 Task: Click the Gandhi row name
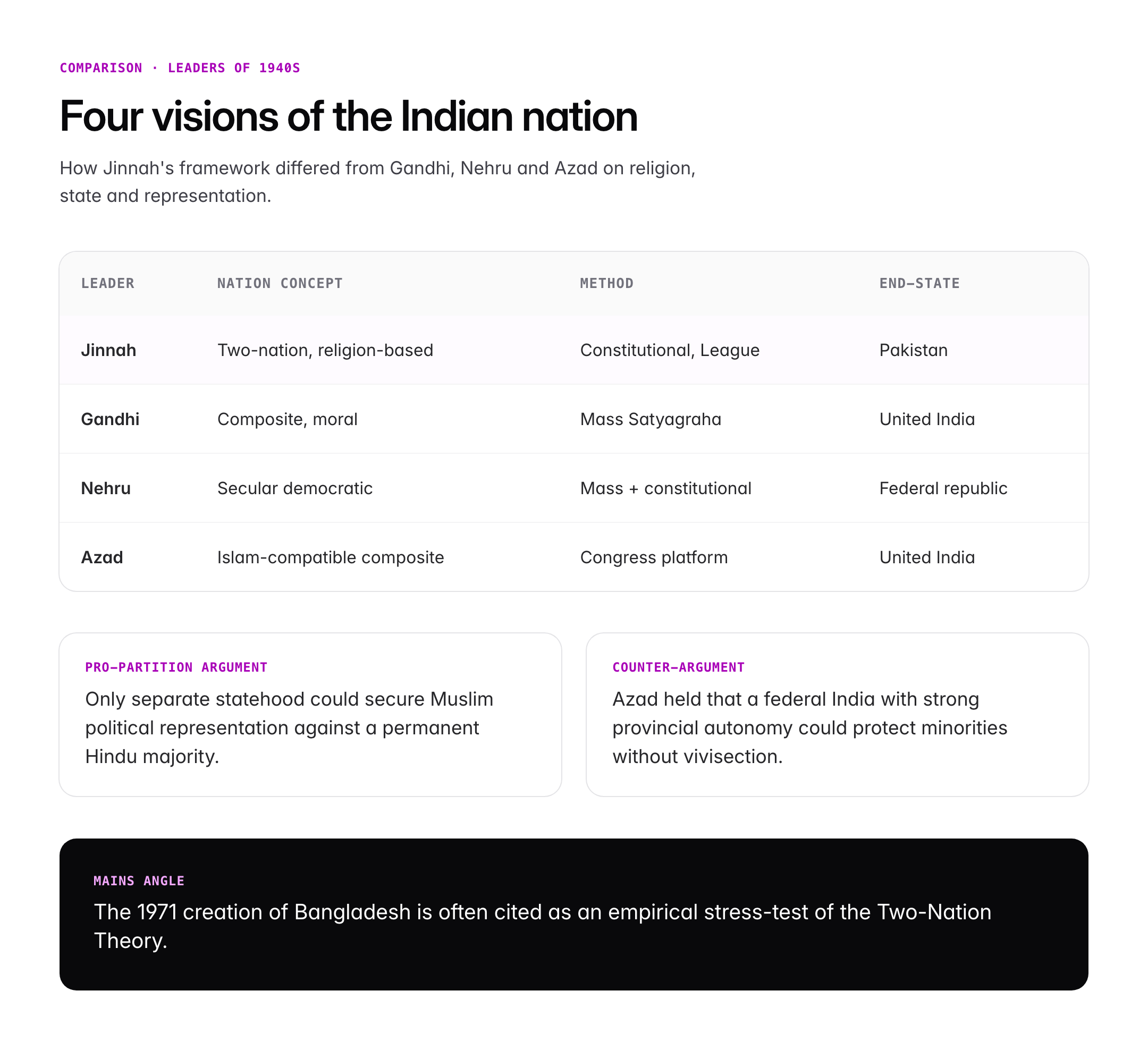coord(110,419)
